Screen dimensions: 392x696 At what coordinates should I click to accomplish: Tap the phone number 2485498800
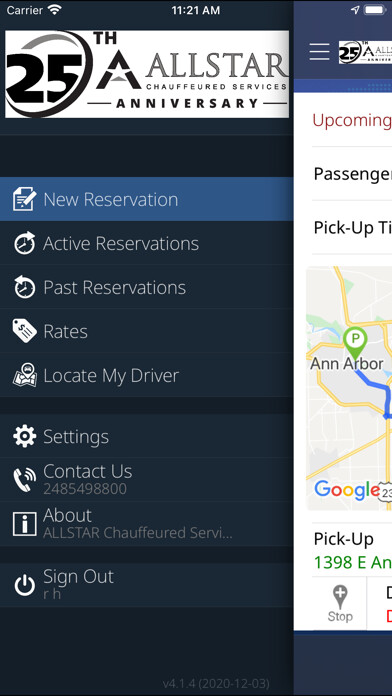coord(85,489)
